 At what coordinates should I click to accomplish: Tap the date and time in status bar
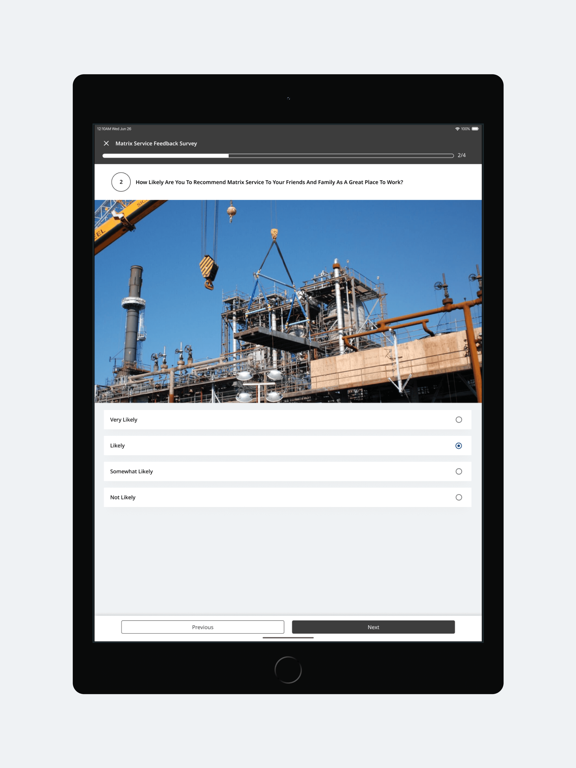(114, 129)
